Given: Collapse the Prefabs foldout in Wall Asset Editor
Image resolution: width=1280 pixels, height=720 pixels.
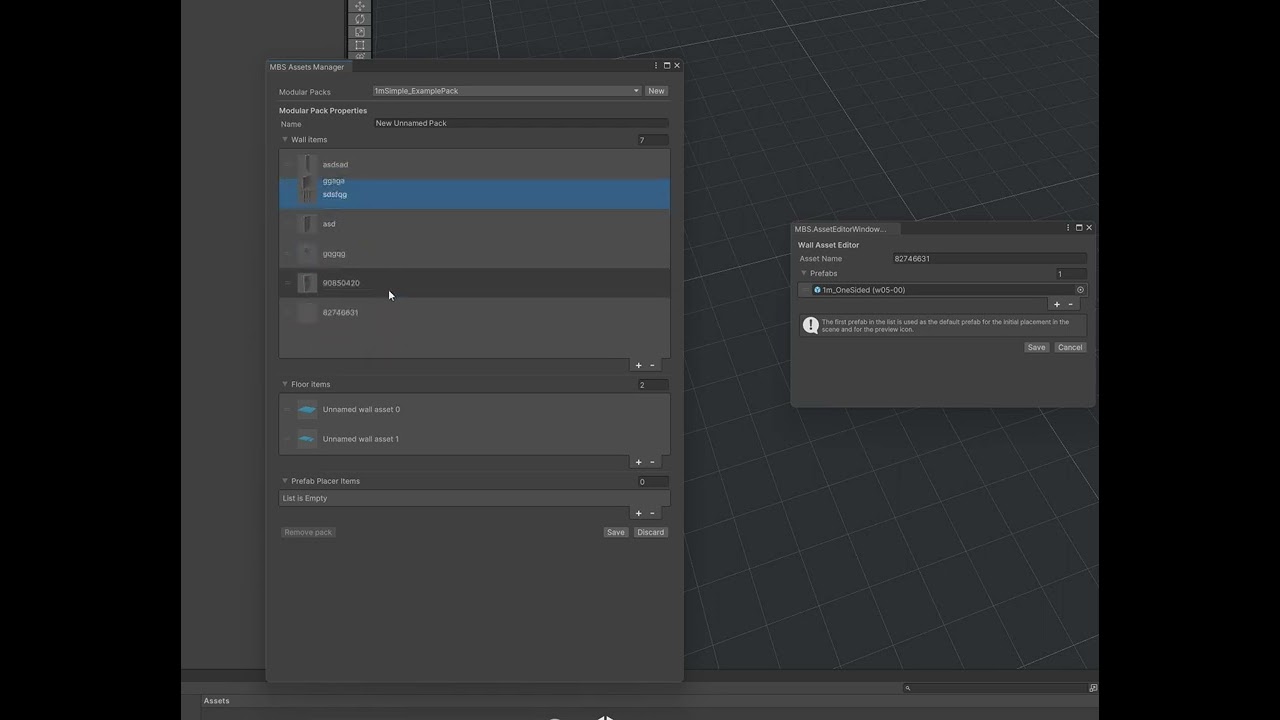Looking at the screenshot, I should pyautogui.click(x=804, y=273).
